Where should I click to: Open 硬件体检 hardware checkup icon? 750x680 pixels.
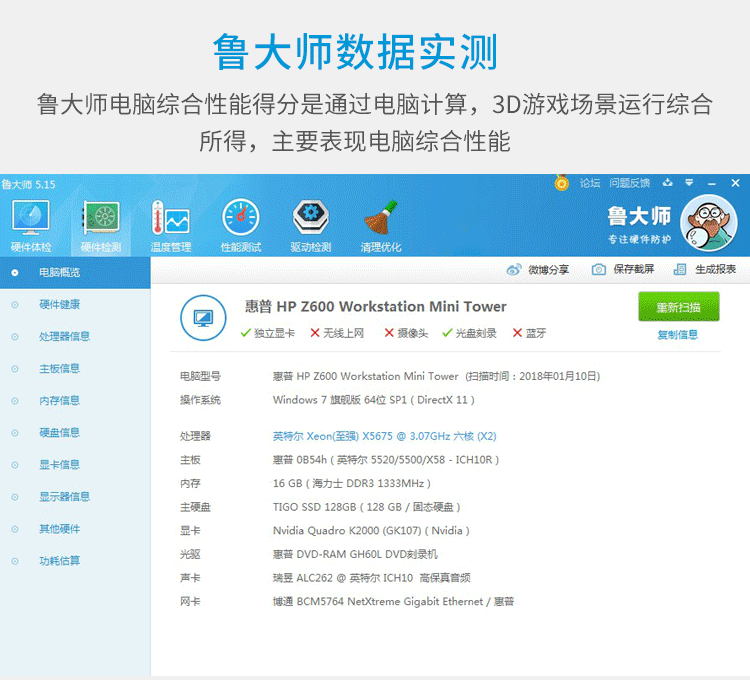tap(30, 224)
